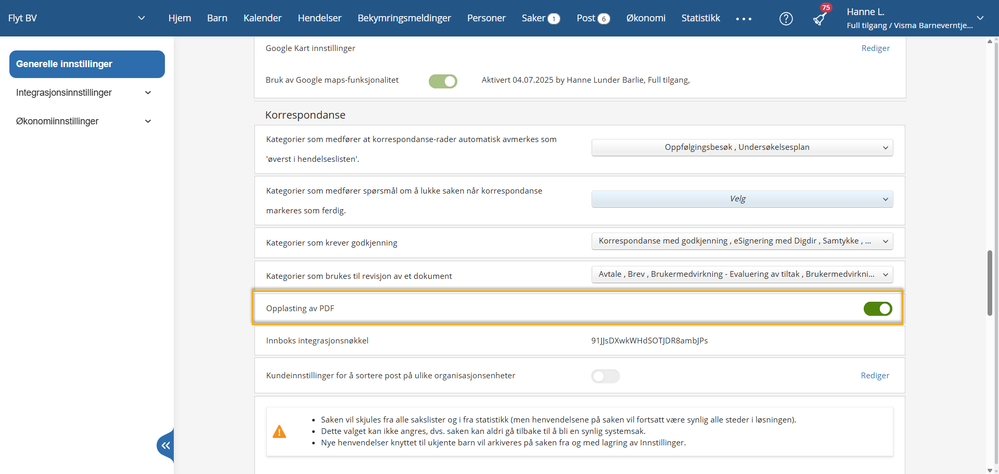Open the Oppfølgingsbesøk, Undersøkelsesplan dropdown
Viewport: 999px width, 474px height.
pos(742,148)
